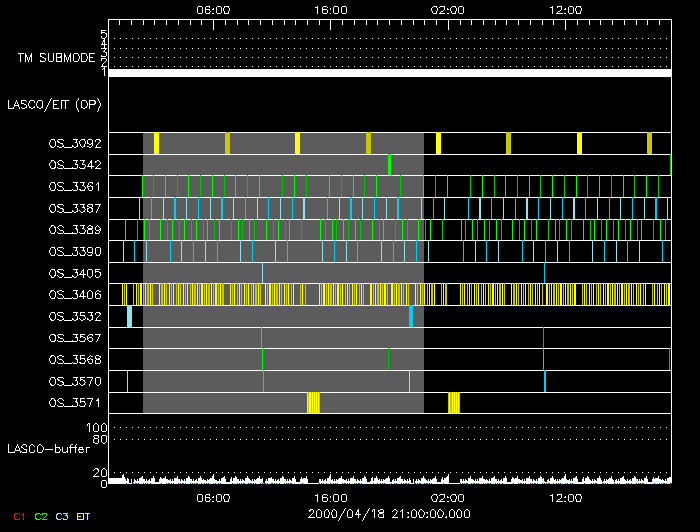Select the green marker in OS_3568 inside gray region
This screenshot has height=532, width=700.
coord(263,359)
